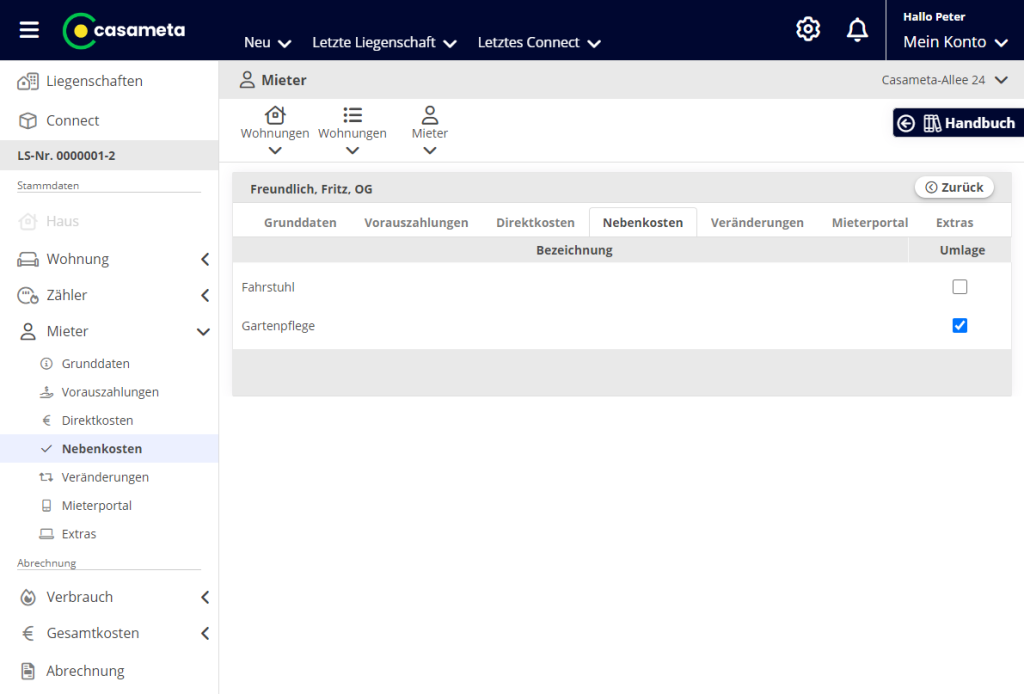Click the Wohnung sofa icon
Image resolution: width=1024 pixels, height=694 pixels.
[x=27, y=259]
